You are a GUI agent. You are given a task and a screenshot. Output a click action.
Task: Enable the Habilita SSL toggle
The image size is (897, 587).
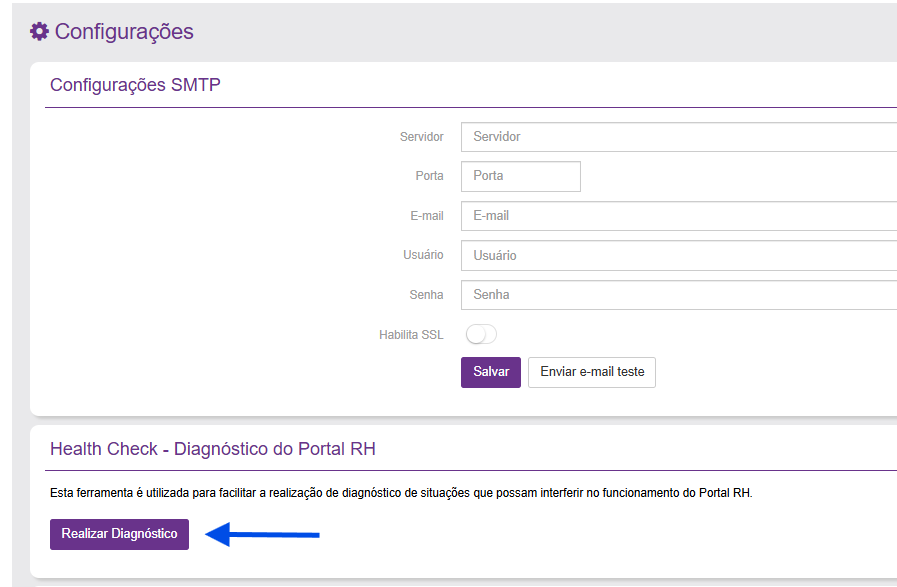tap(481, 335)
